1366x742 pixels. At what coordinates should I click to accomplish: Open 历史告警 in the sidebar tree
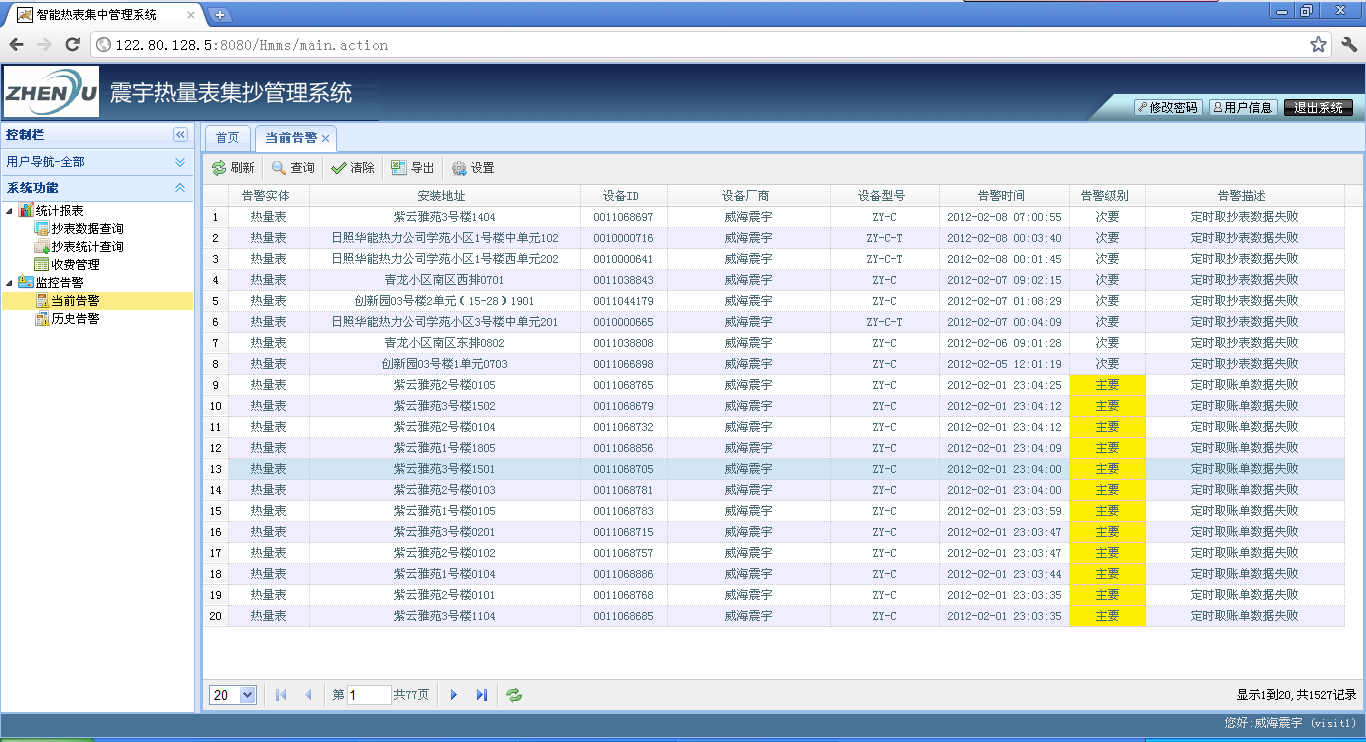pos(75,319)
